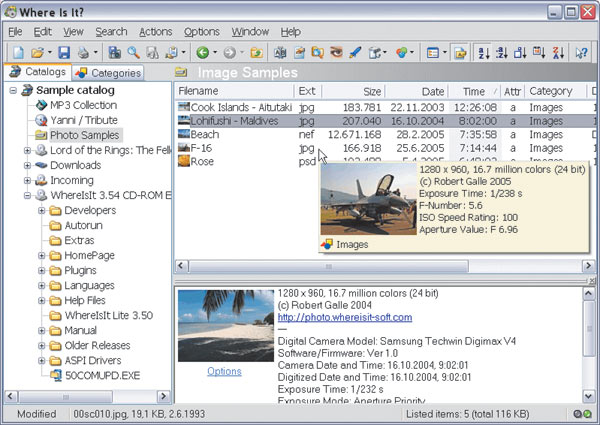Collapse the WhereIsIt 3.54 CD-ROM node
This screenshot has height=425, width=600.
pos(27,195)
